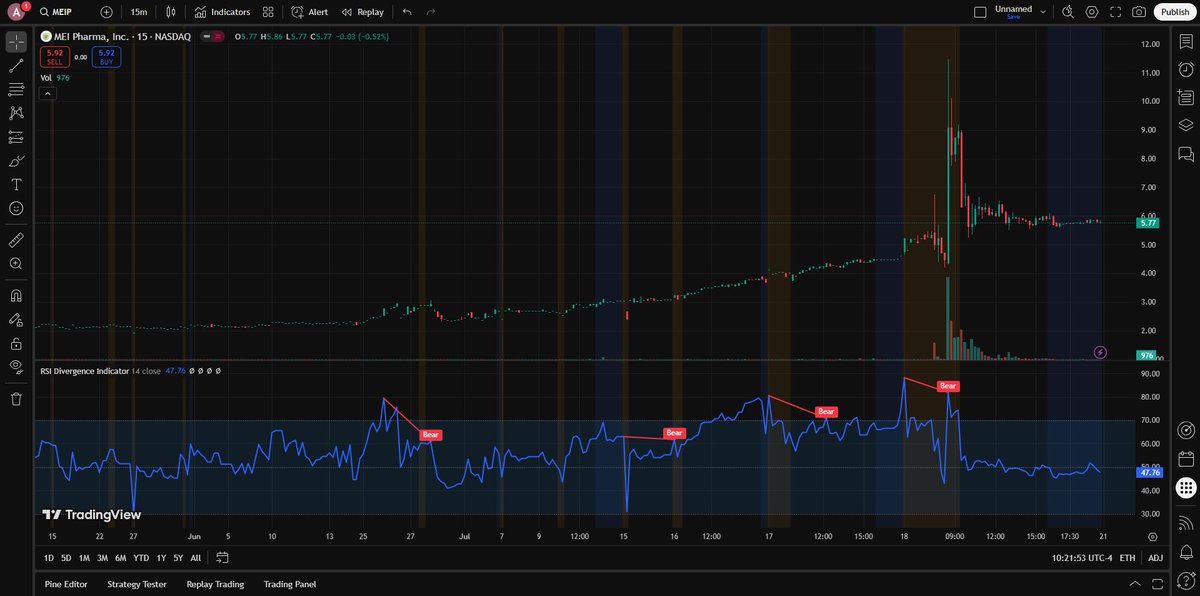This screenshot has height=596, width=1200.
Task: Open the alerts clock panel in right sidebar
Action: (x=1186, y=70)
